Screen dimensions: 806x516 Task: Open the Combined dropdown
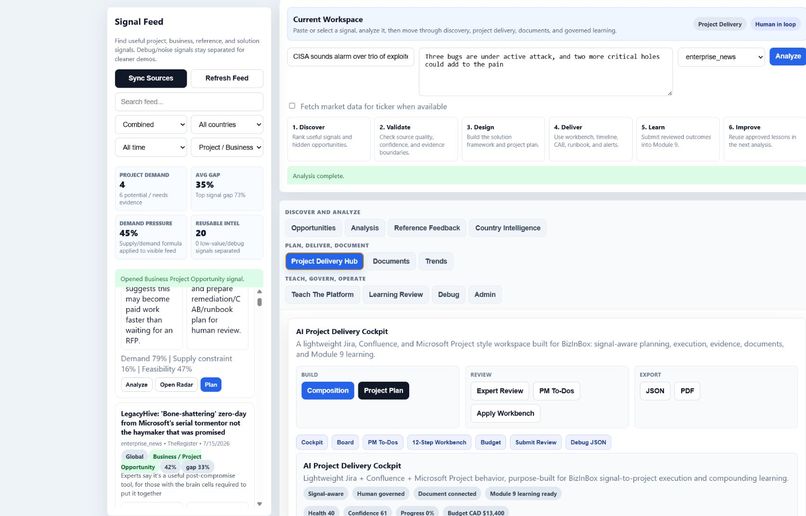coord(151,124)
